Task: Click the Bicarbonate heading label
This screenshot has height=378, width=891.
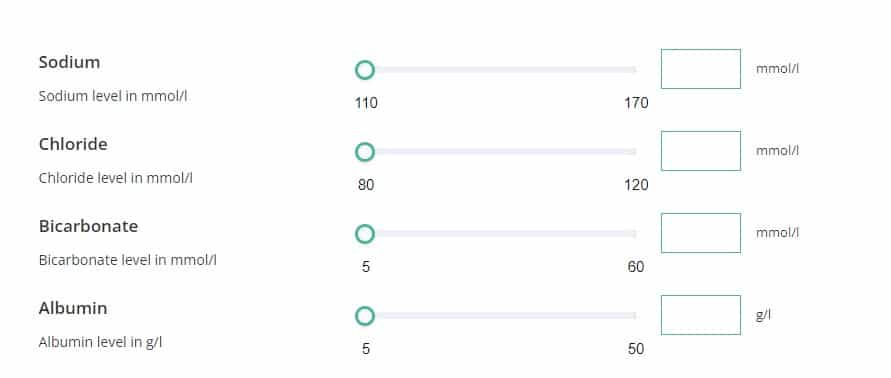Action: click(88, 226)
